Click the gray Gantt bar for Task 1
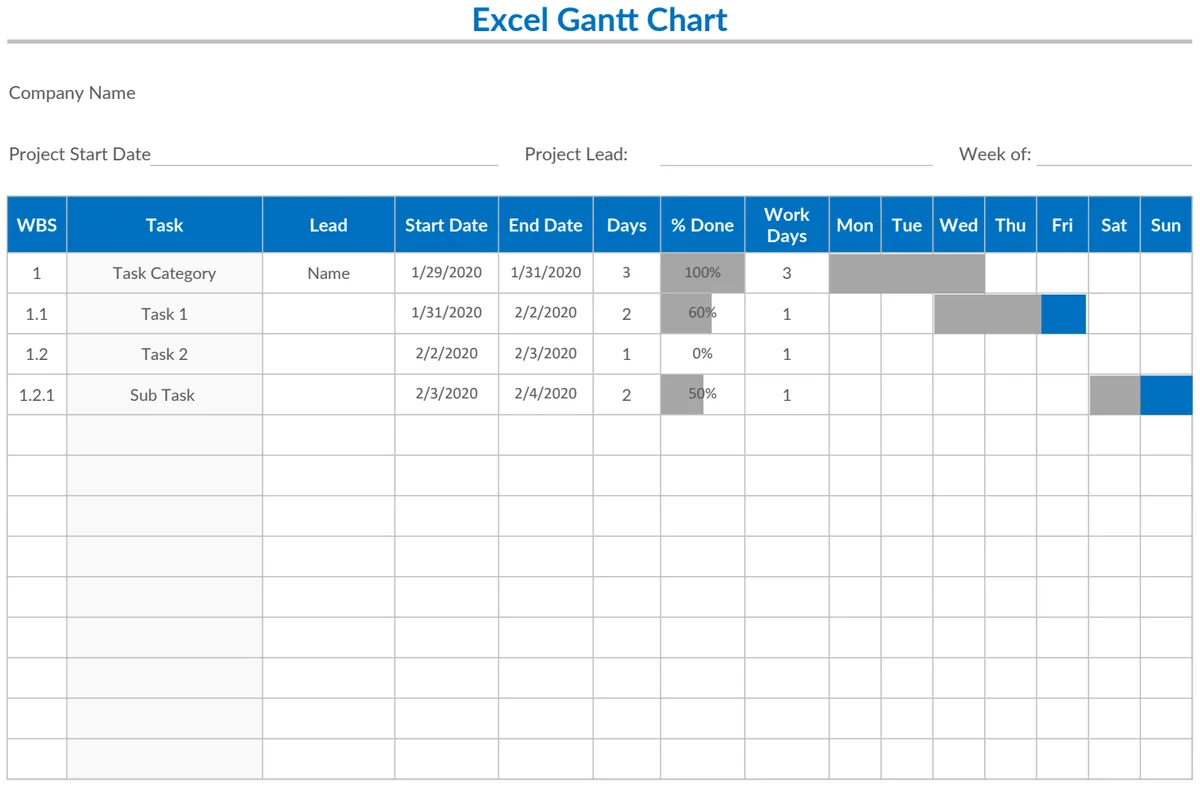The image size is (1200, 787). (x=988, y=314)
